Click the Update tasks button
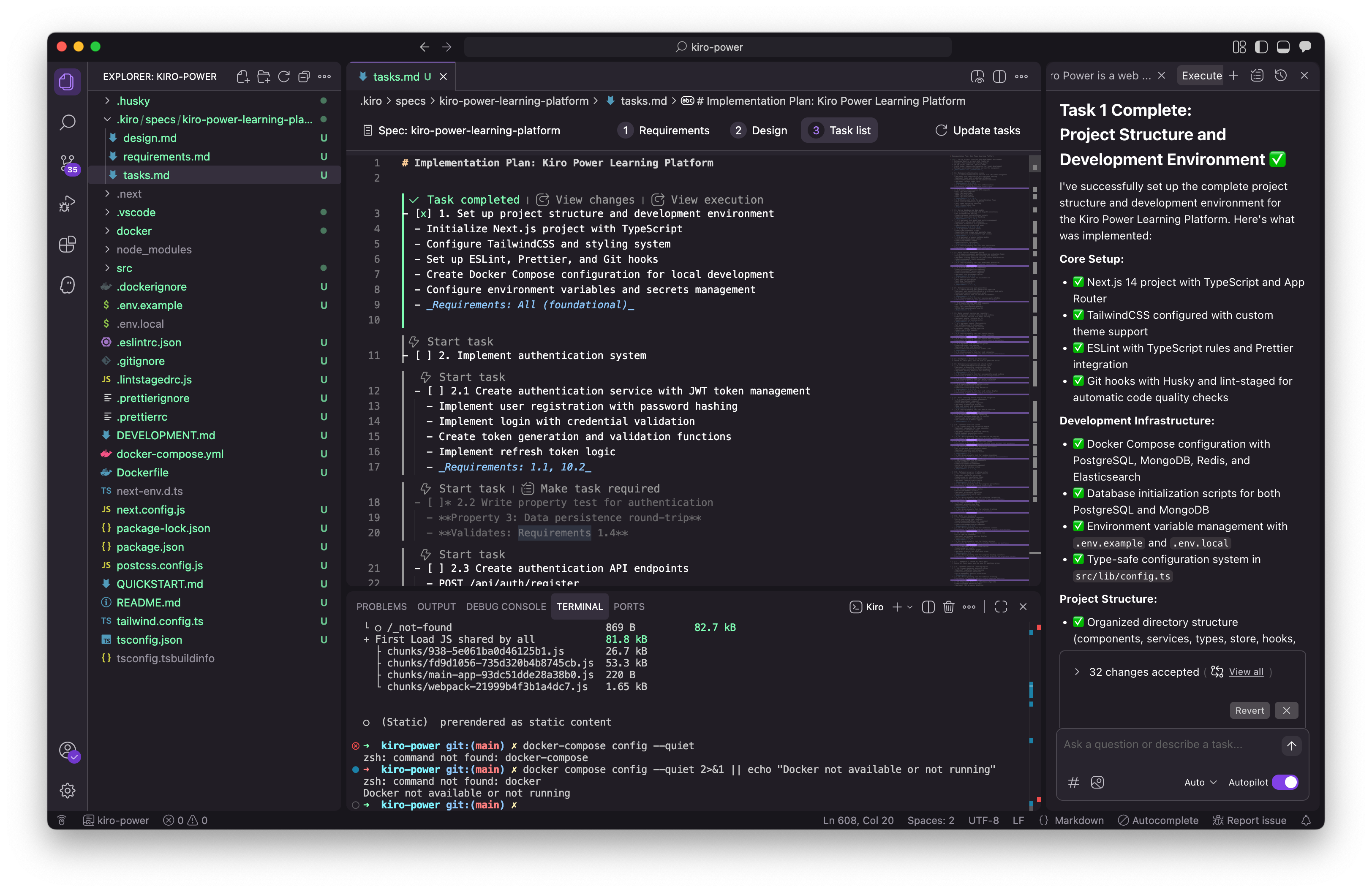The image size is (1372, 892). 978,131
